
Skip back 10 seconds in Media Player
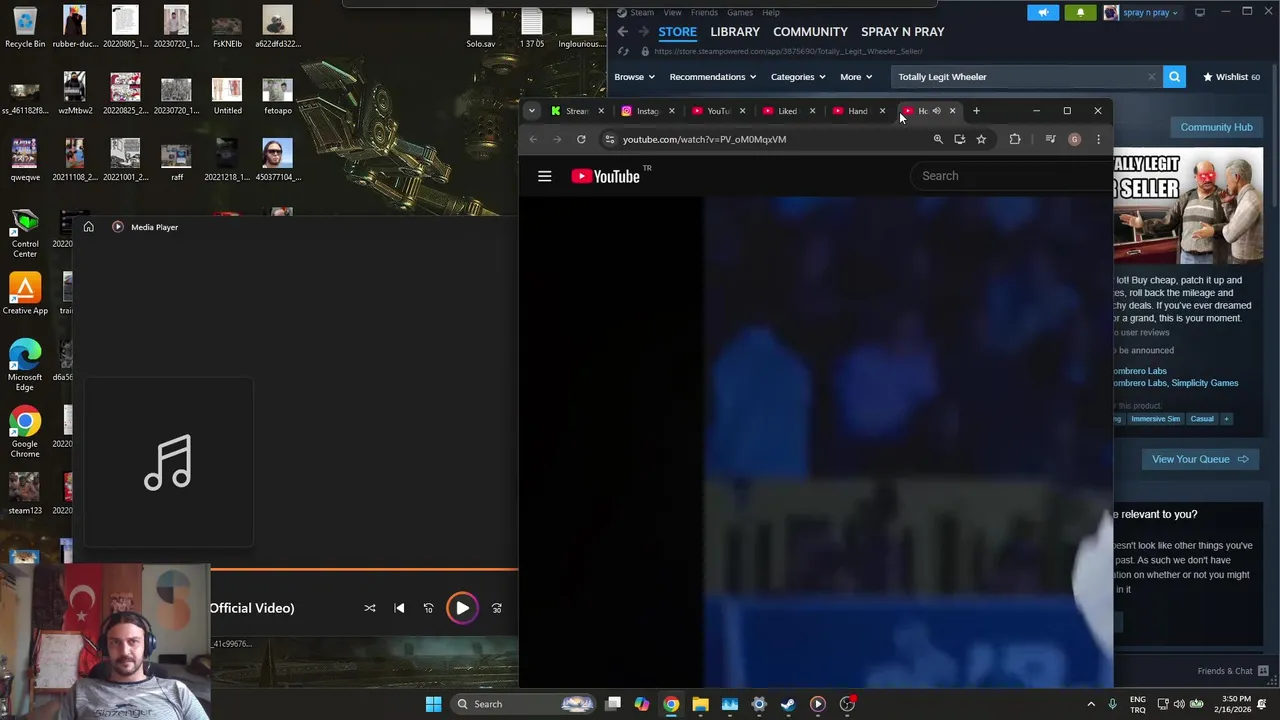coord(428,608)
